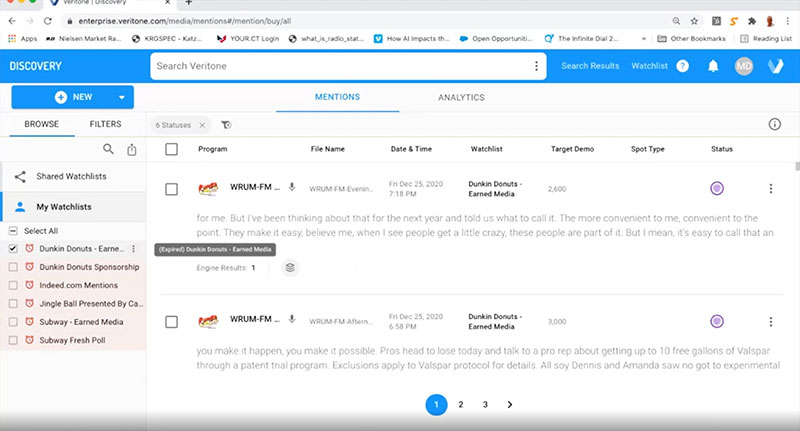Open the MD user avatar menu
The image size is (800, 431).
tap(743, 66)
